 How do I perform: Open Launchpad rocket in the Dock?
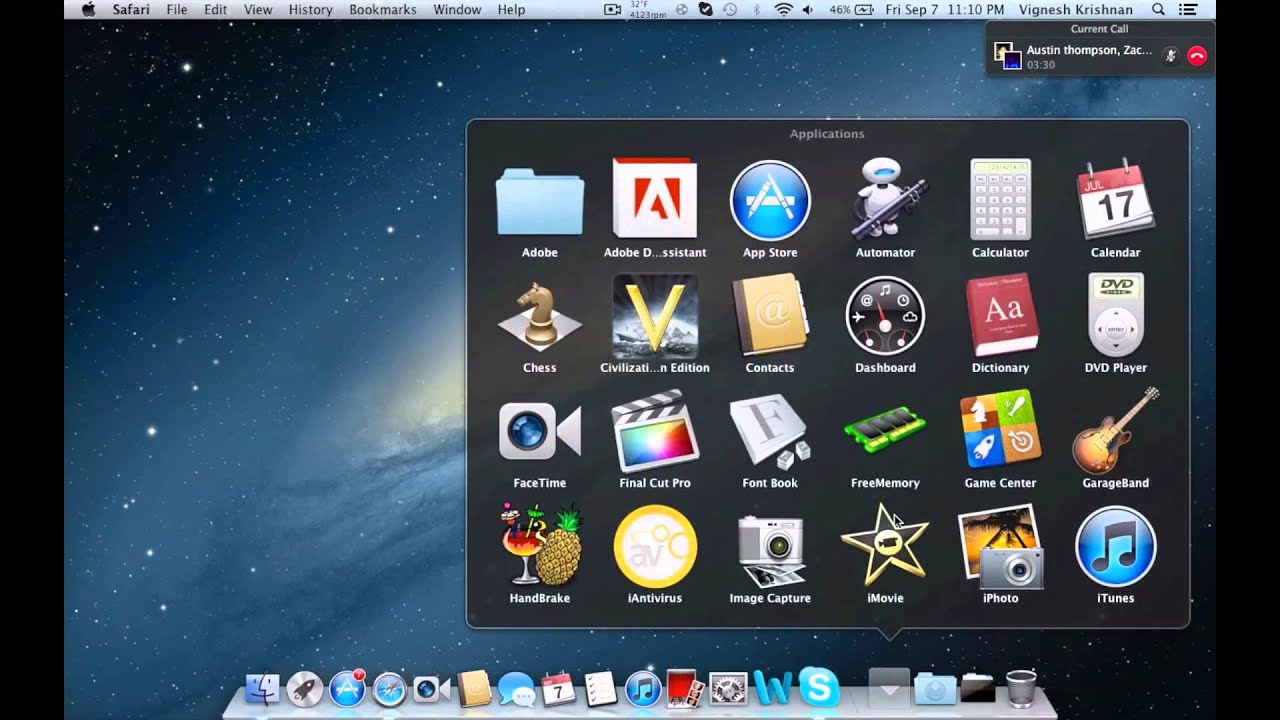tap(304, 688)
